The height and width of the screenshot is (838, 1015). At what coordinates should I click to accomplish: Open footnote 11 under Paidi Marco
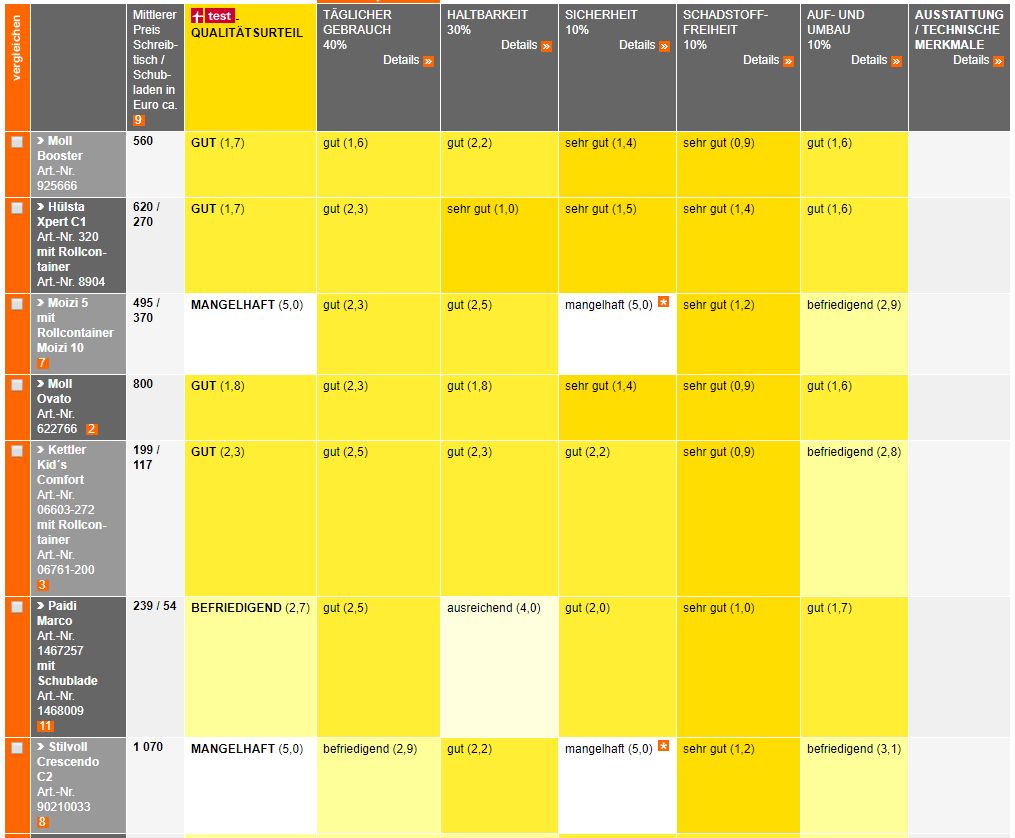[x=45, y=726]
